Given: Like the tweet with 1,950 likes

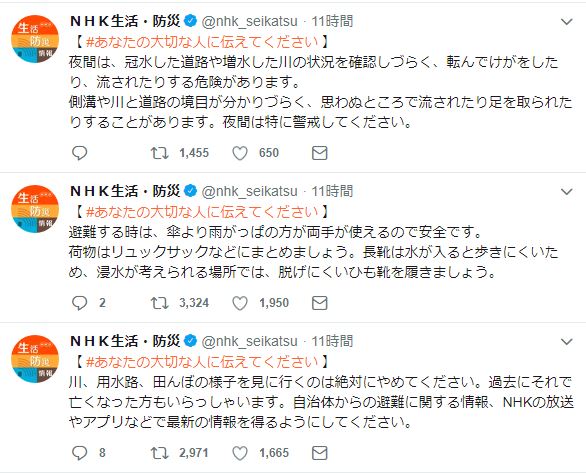Looking at the screenshot, I should pyautogui.click(x=240, y=303).
